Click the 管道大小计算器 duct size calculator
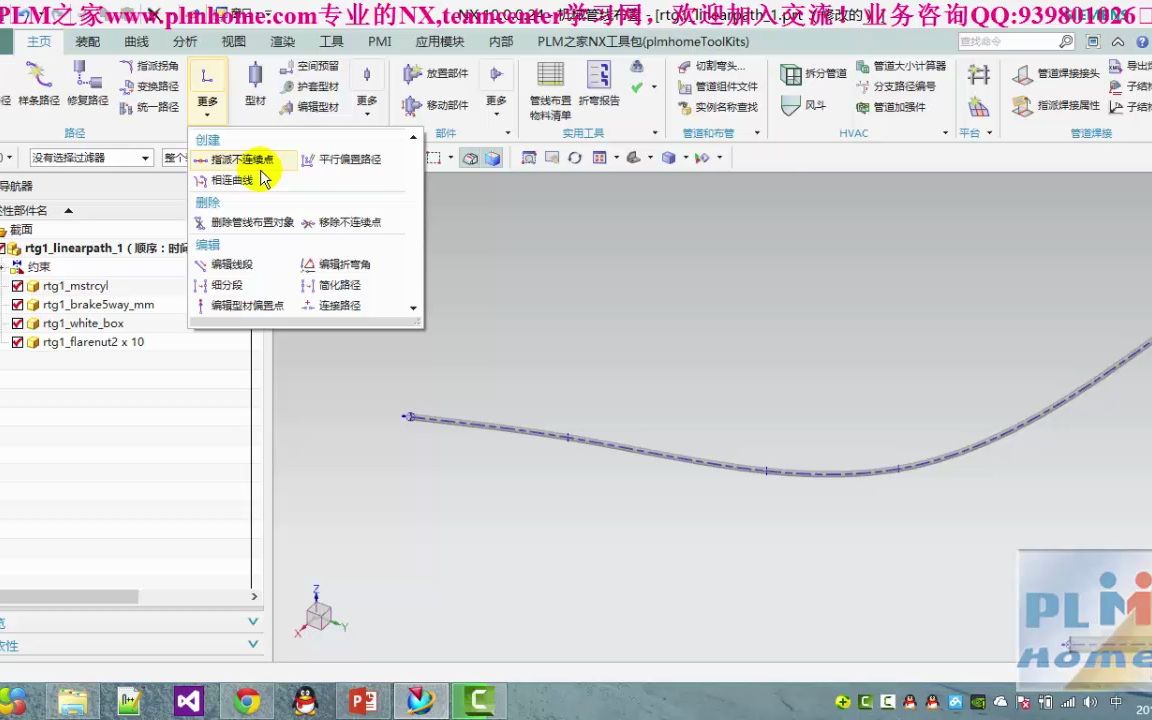 click(x=901, y=66)
